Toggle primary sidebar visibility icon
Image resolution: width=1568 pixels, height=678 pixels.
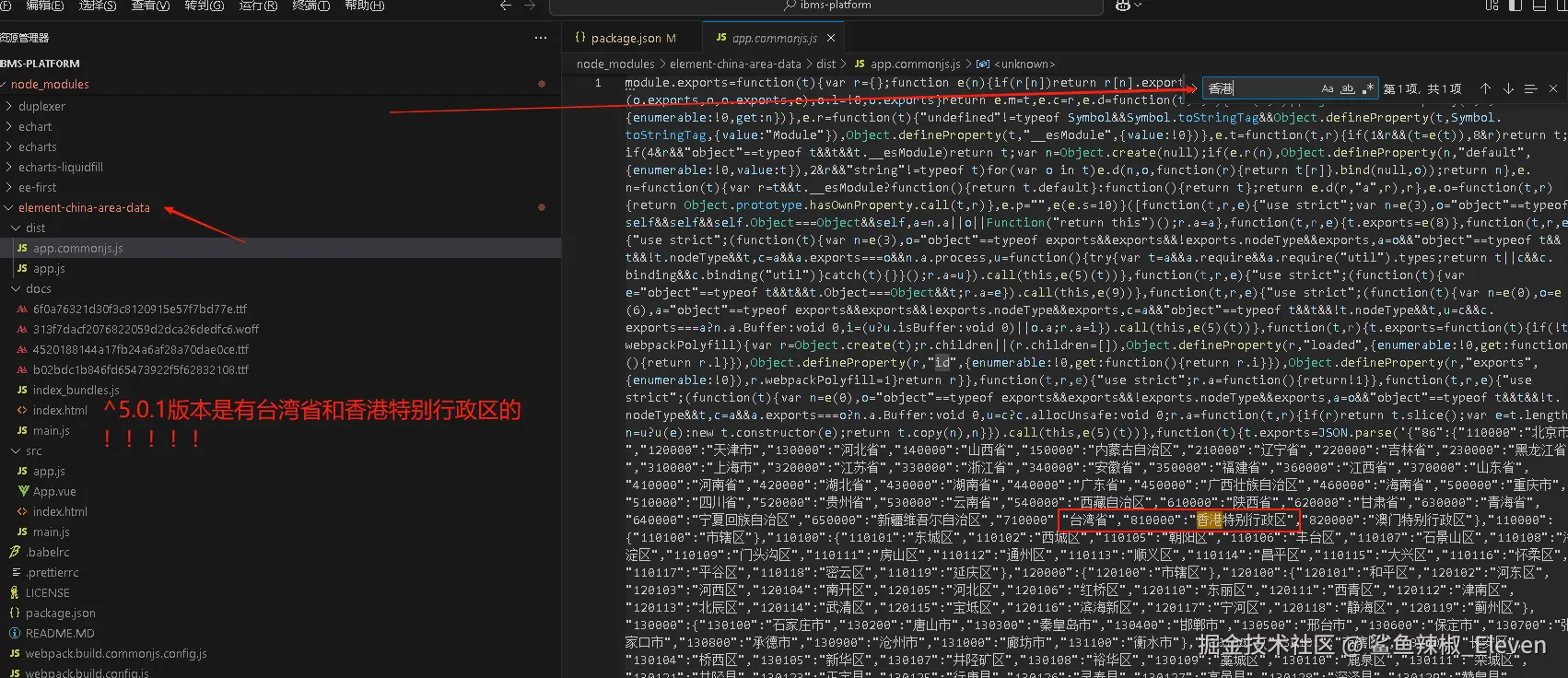click(x=1515, y=6)
